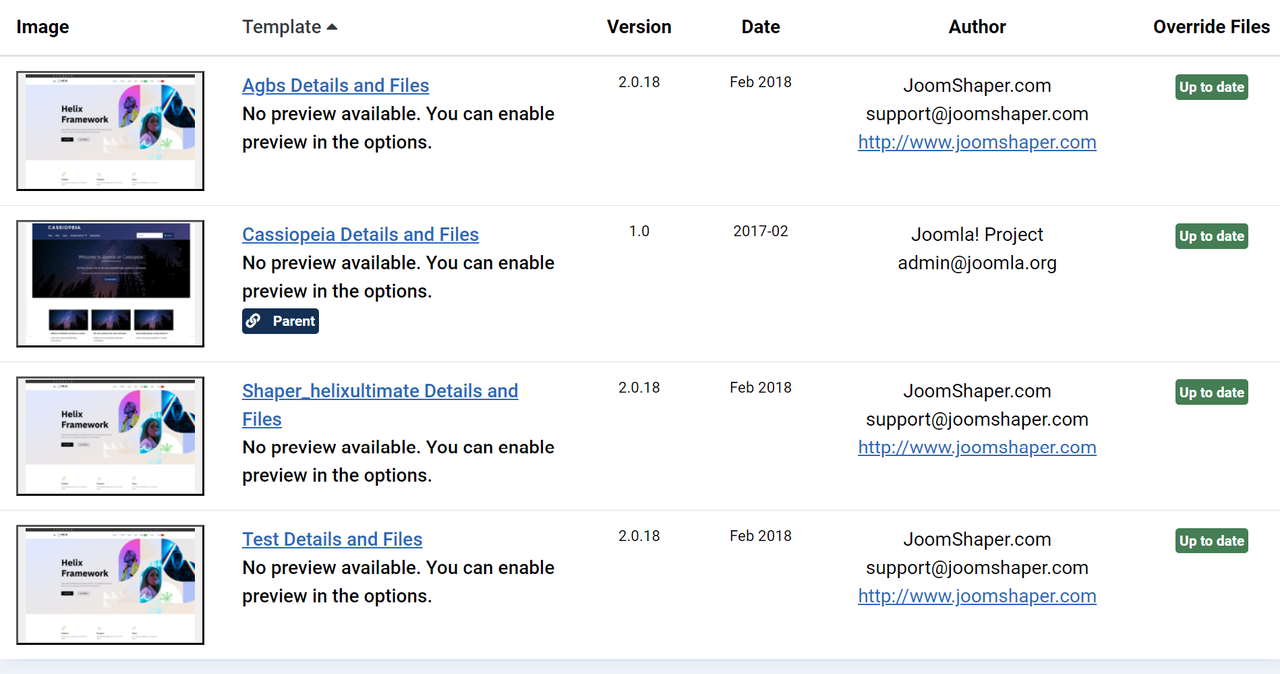Image resolution: width=1280 pixels, height=674 pixels.
Task: Click the Cassiopeia template preview thumbnail
Action: pyautogui.click(x=110, y=284)
